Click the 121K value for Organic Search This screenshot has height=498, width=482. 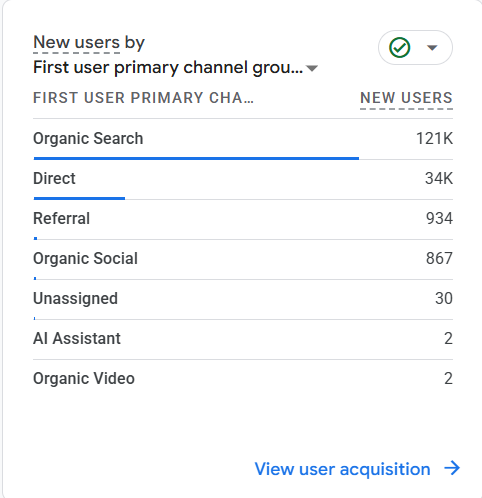click(x=434, y=138)
